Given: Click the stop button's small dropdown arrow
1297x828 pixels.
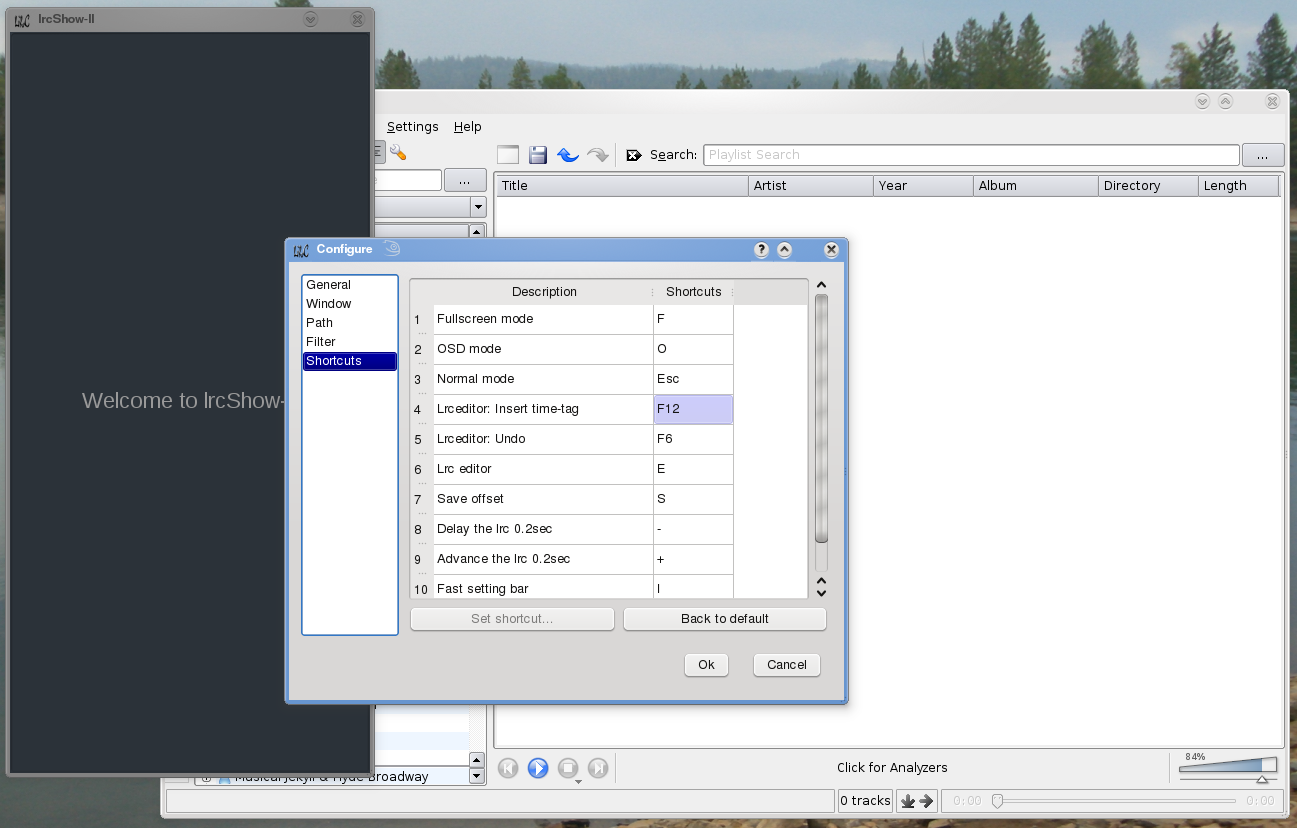Looking at the screenshot, I should 578,781.
